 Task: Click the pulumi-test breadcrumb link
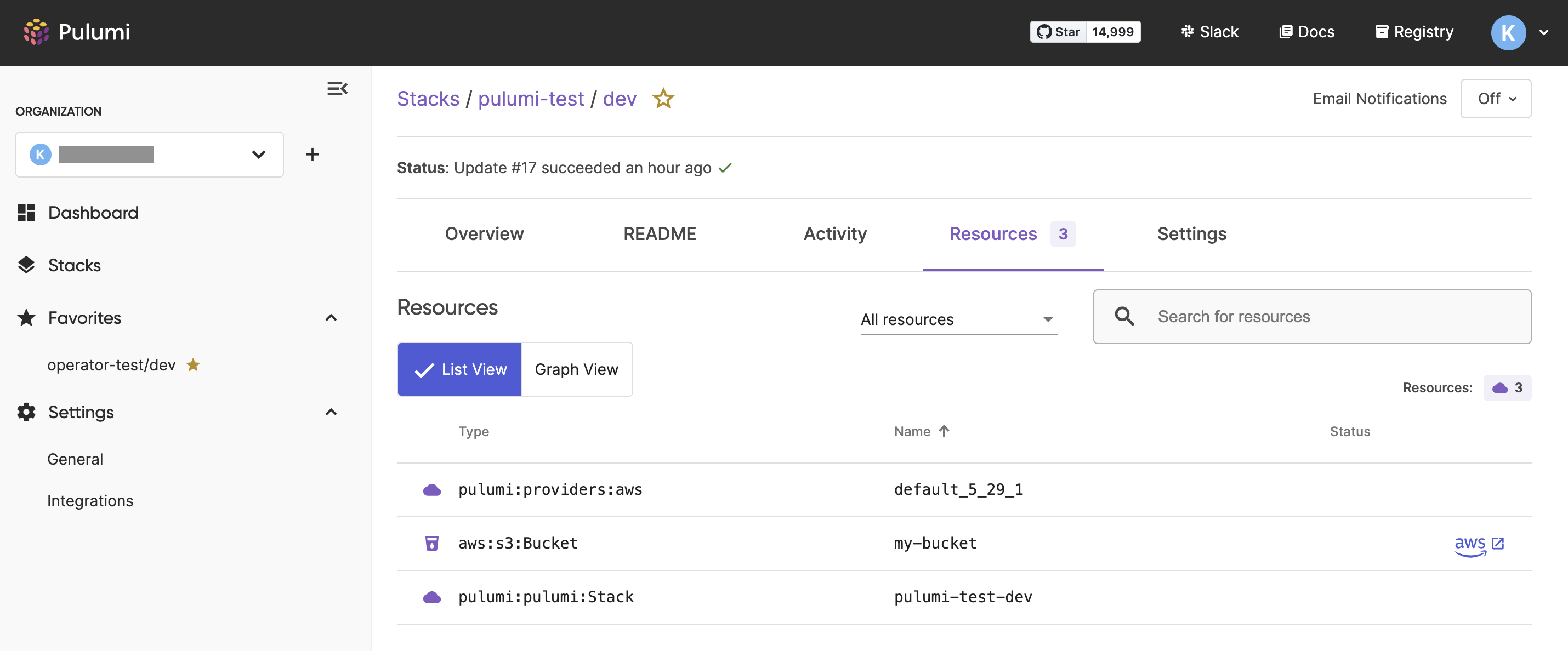(531, 99)
